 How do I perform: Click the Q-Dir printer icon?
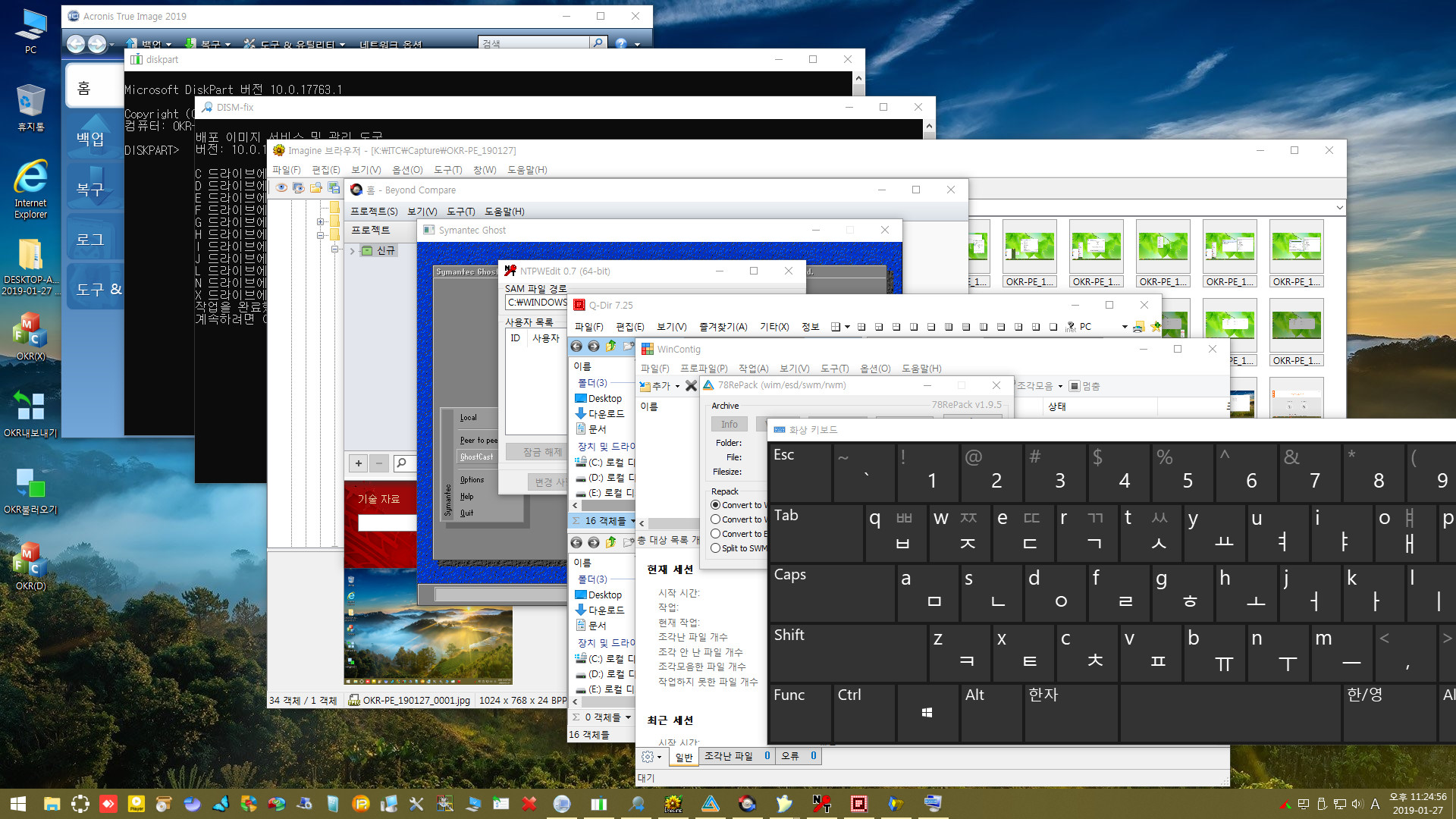point(1138,327)
